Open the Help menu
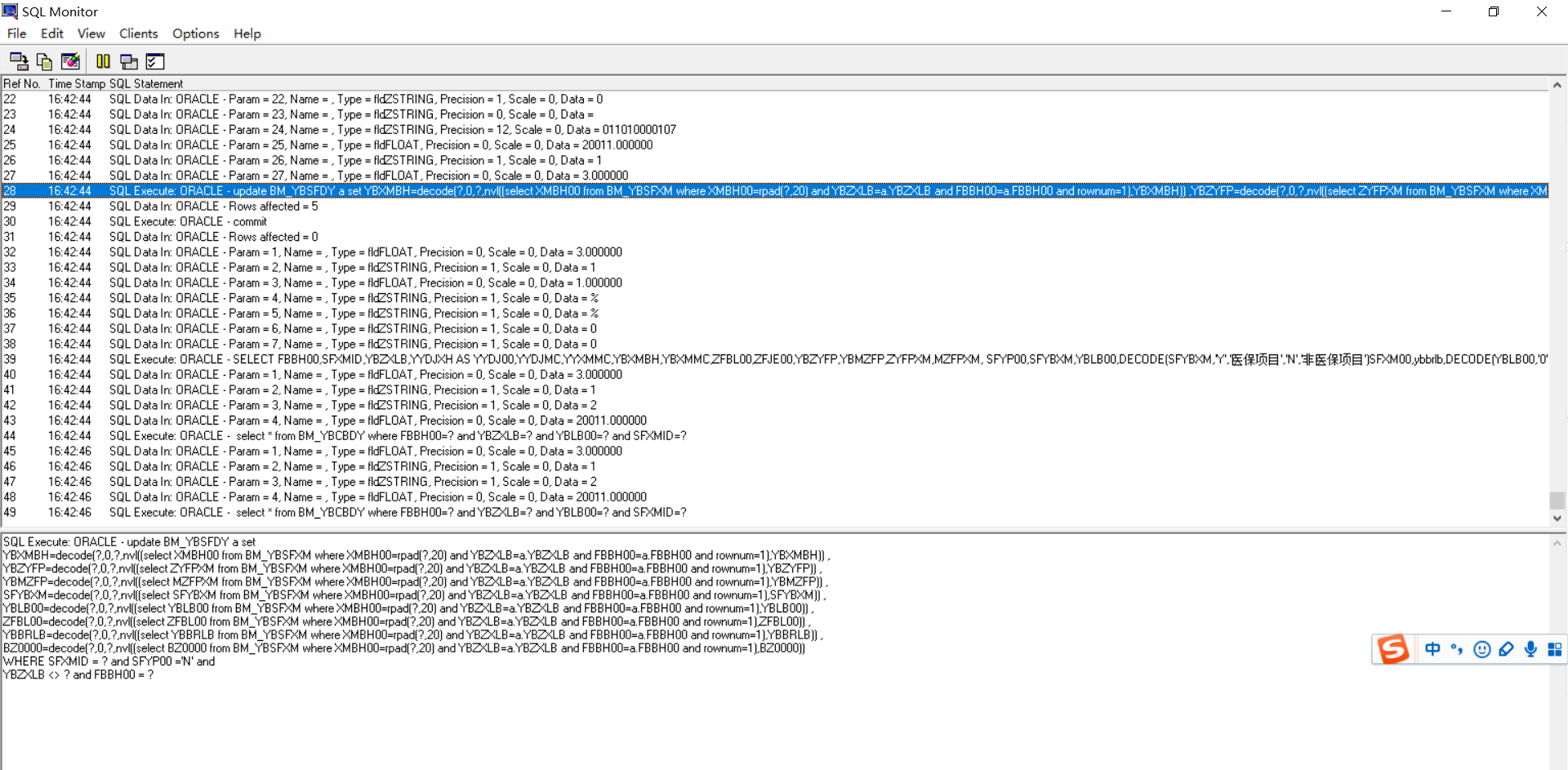This screenshot has height=770, width=1568. [247, 33]
